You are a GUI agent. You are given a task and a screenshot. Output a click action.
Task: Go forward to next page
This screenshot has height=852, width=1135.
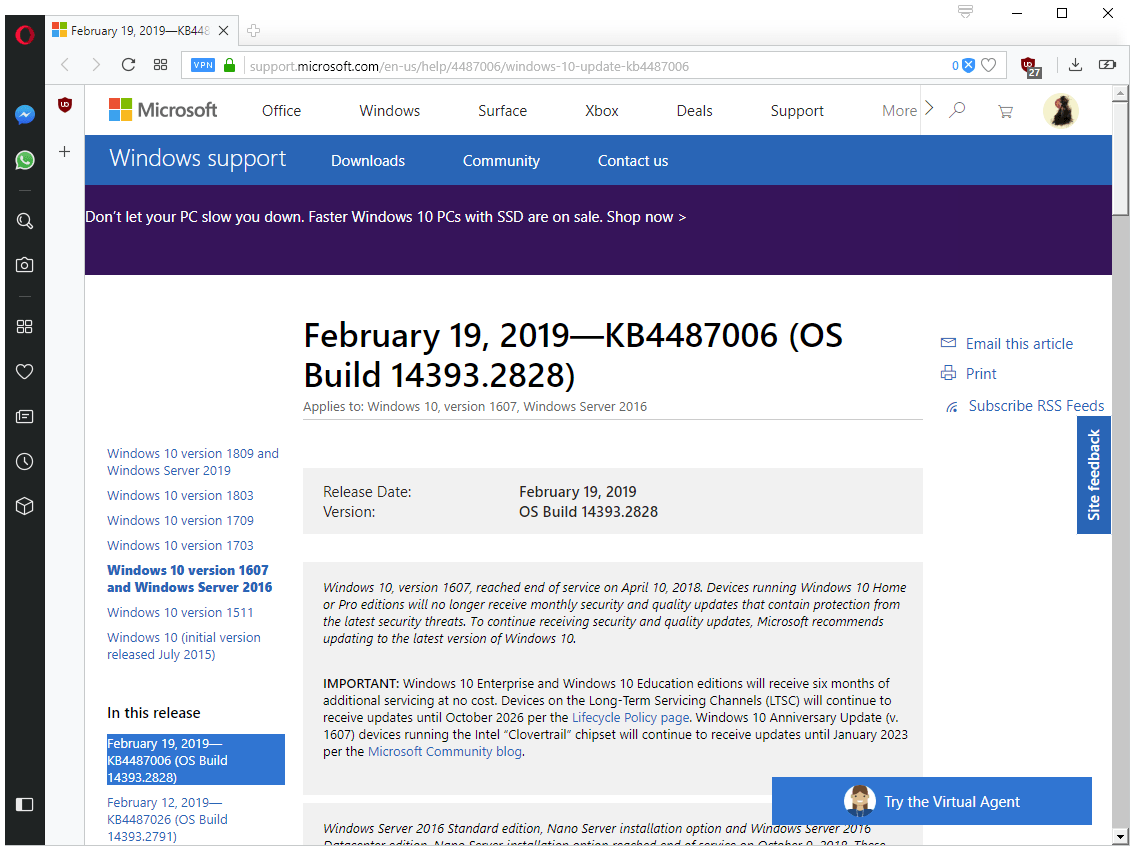point(96,65)
